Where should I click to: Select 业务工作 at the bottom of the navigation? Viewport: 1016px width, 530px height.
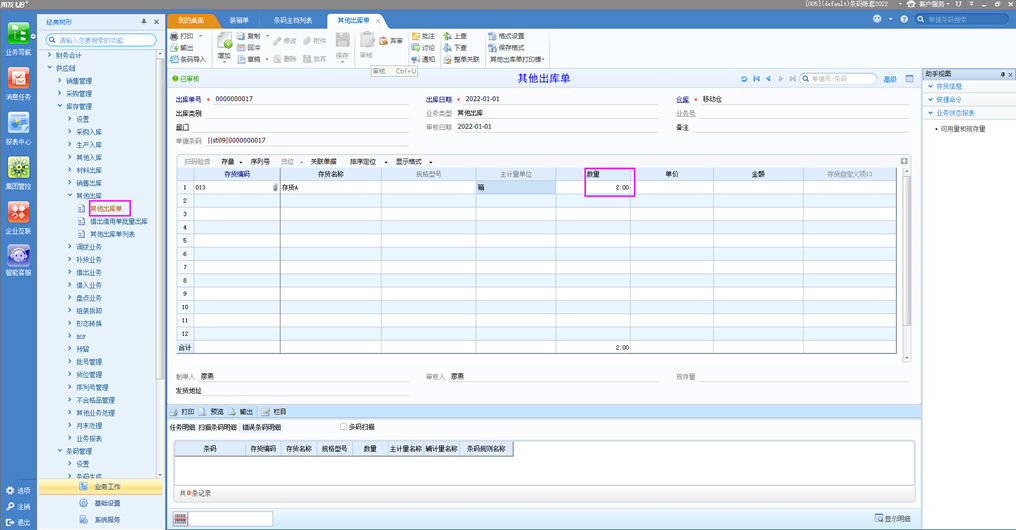[100, 487]
